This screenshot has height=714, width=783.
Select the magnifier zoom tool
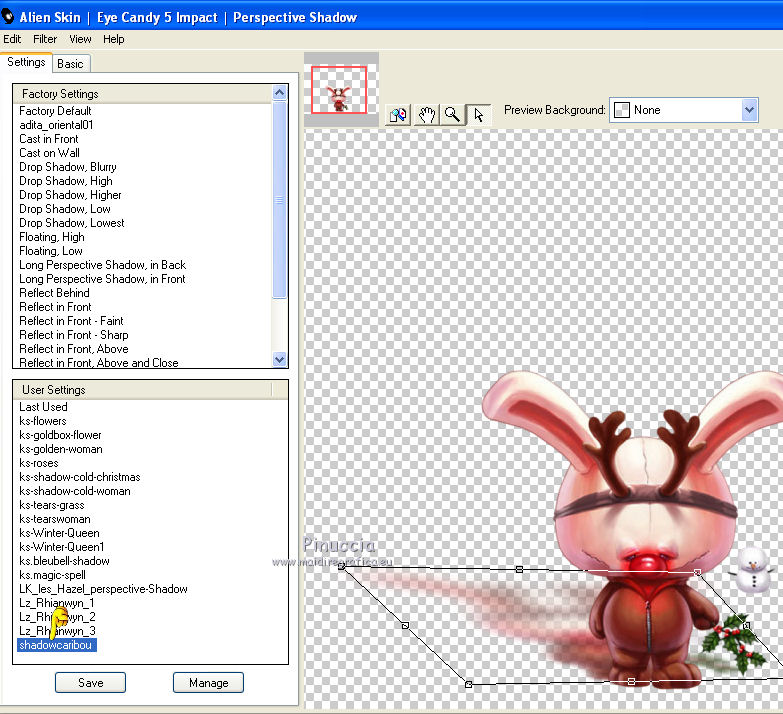pyautogui.click(x=452, y=115)
